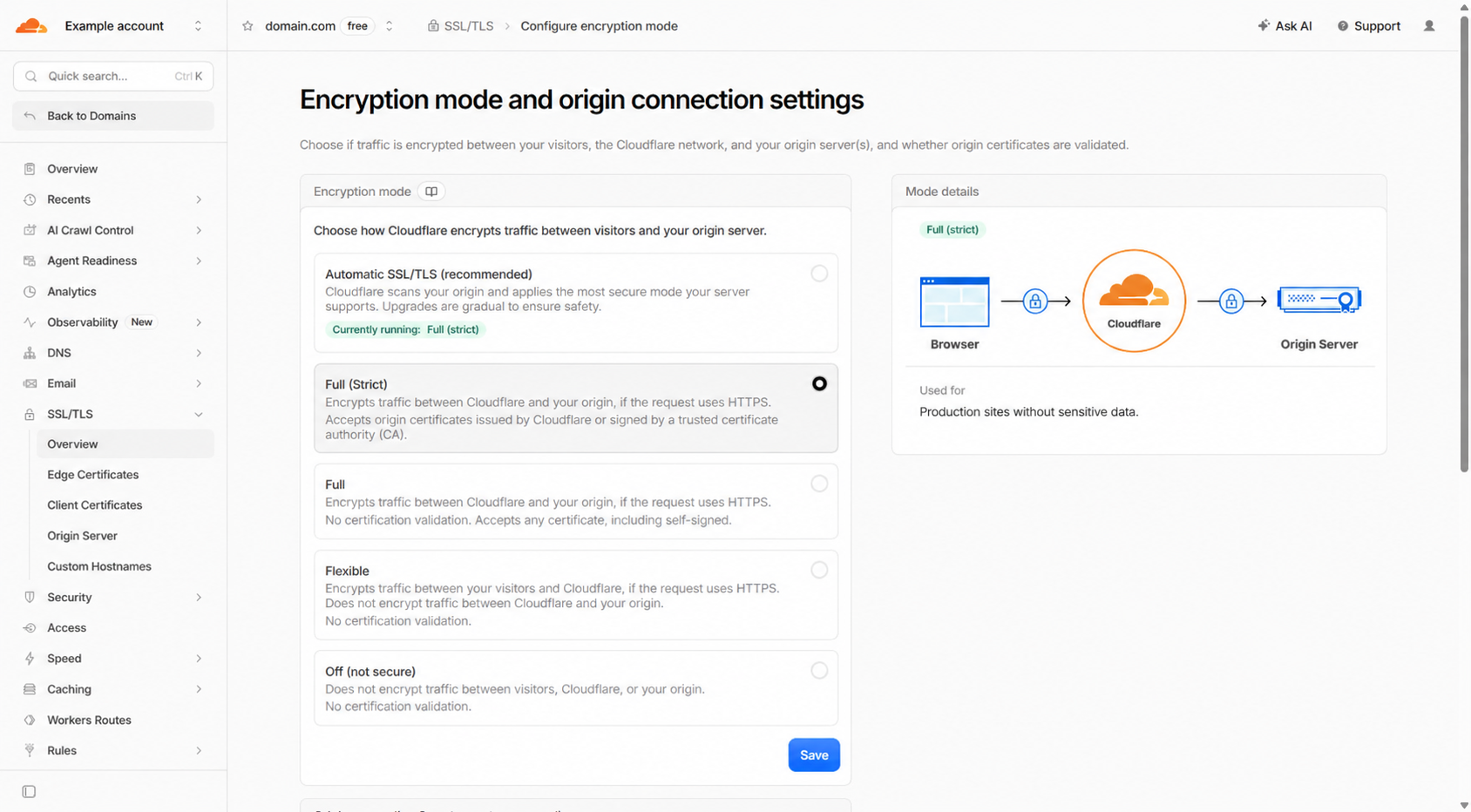Image resolution: width=1471 pixels, height=812 pixels.
Task: Click the Save button
Action: click(814, 755)
